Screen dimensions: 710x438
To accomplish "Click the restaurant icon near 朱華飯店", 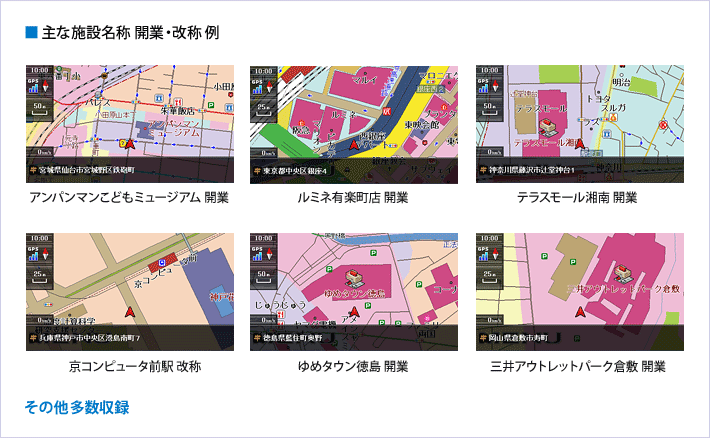I will point(178,101).
